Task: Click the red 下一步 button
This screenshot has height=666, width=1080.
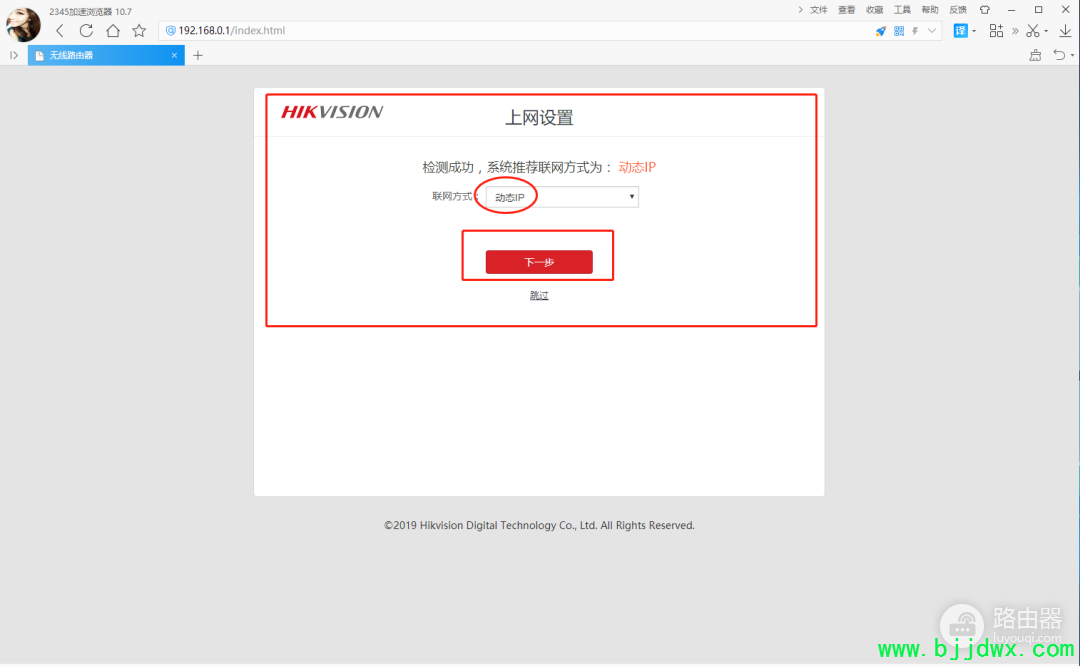Action: (x=539, y=262)
